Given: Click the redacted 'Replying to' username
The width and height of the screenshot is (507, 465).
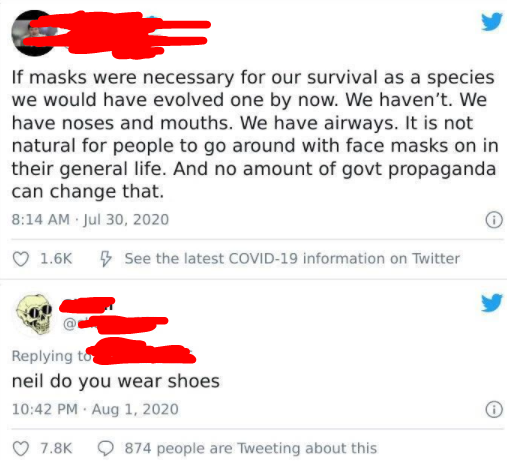Looking at the screenshot, I should tap(142, 352).
